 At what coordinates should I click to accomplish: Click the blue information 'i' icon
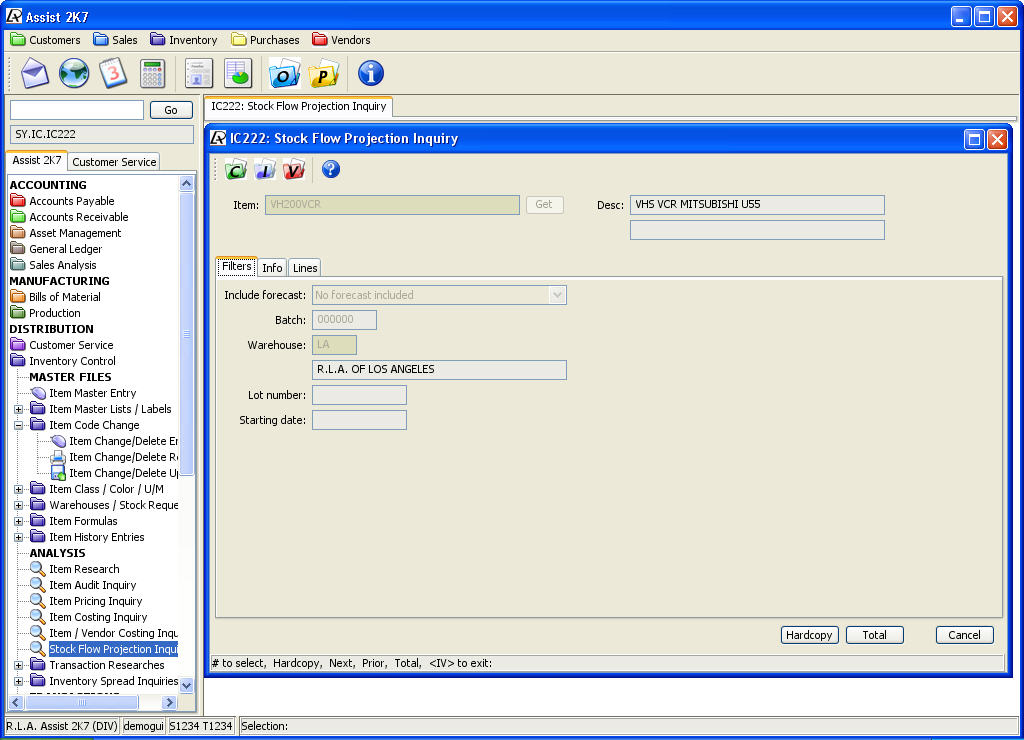pyautogui.click(x=370, y=73)
